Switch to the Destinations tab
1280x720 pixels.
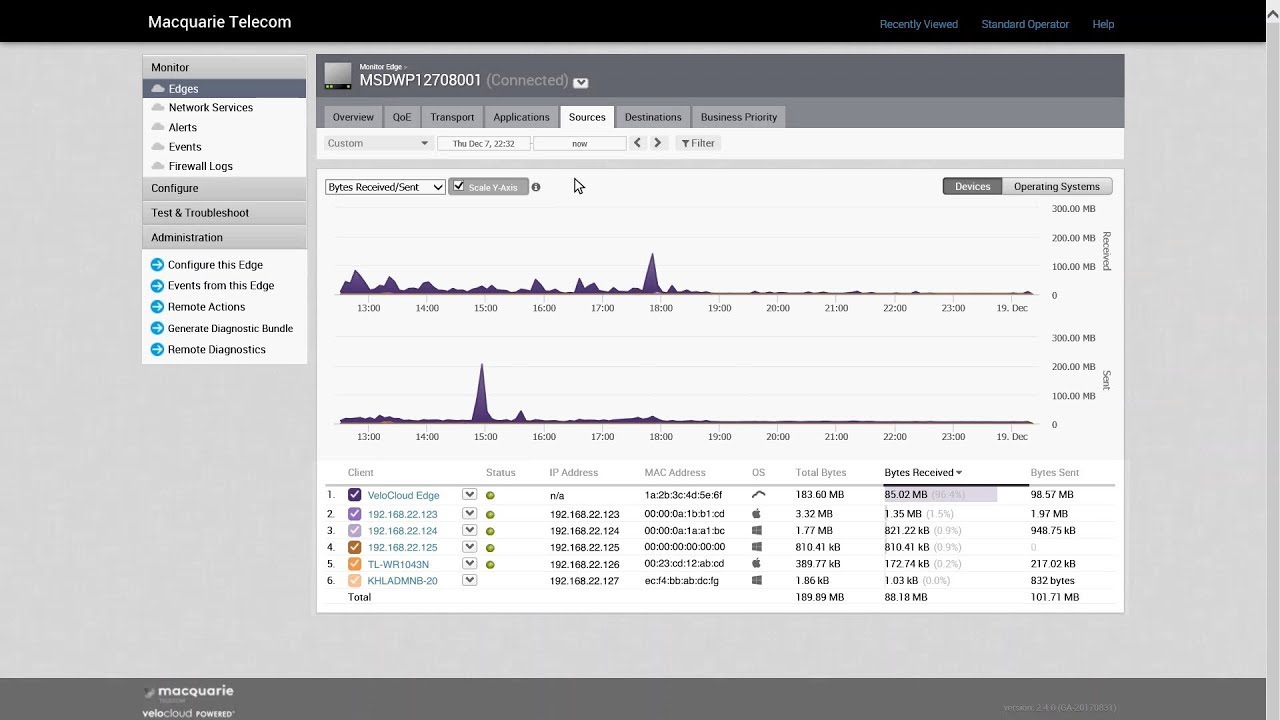click(x=653, y=117)
